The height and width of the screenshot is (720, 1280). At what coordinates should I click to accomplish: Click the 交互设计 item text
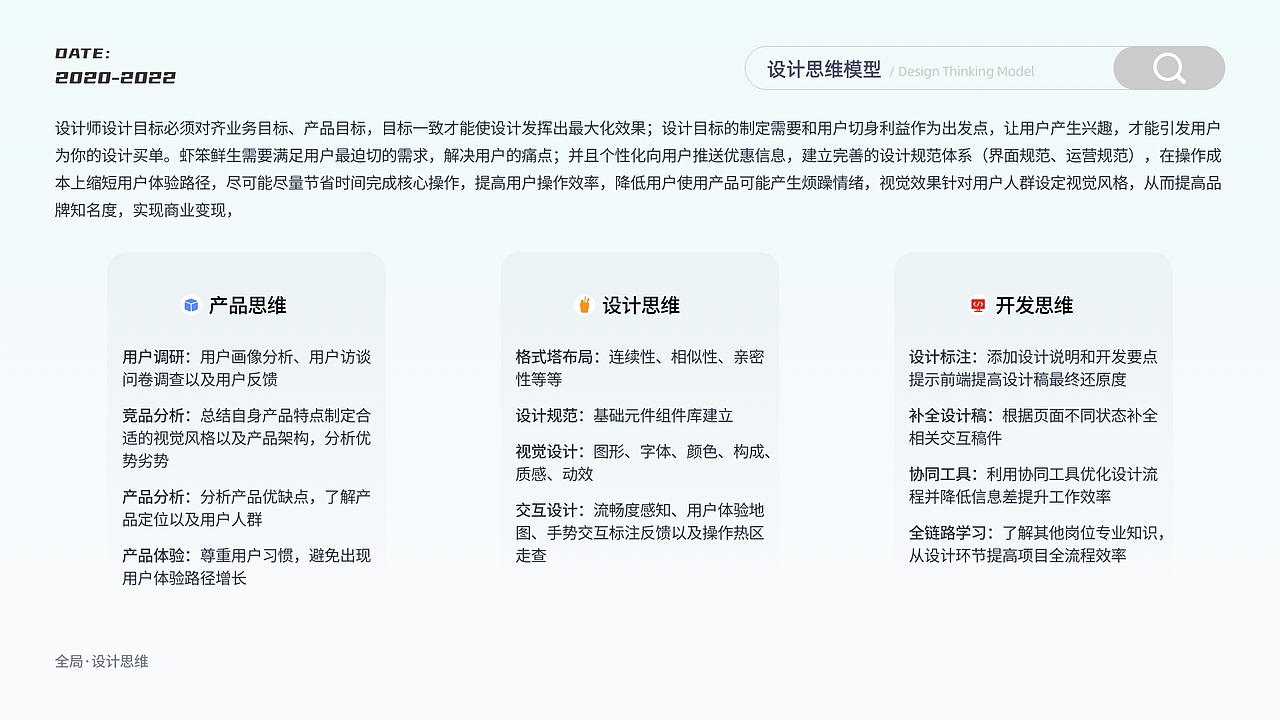pyautogui.click(x=640, y=533)
